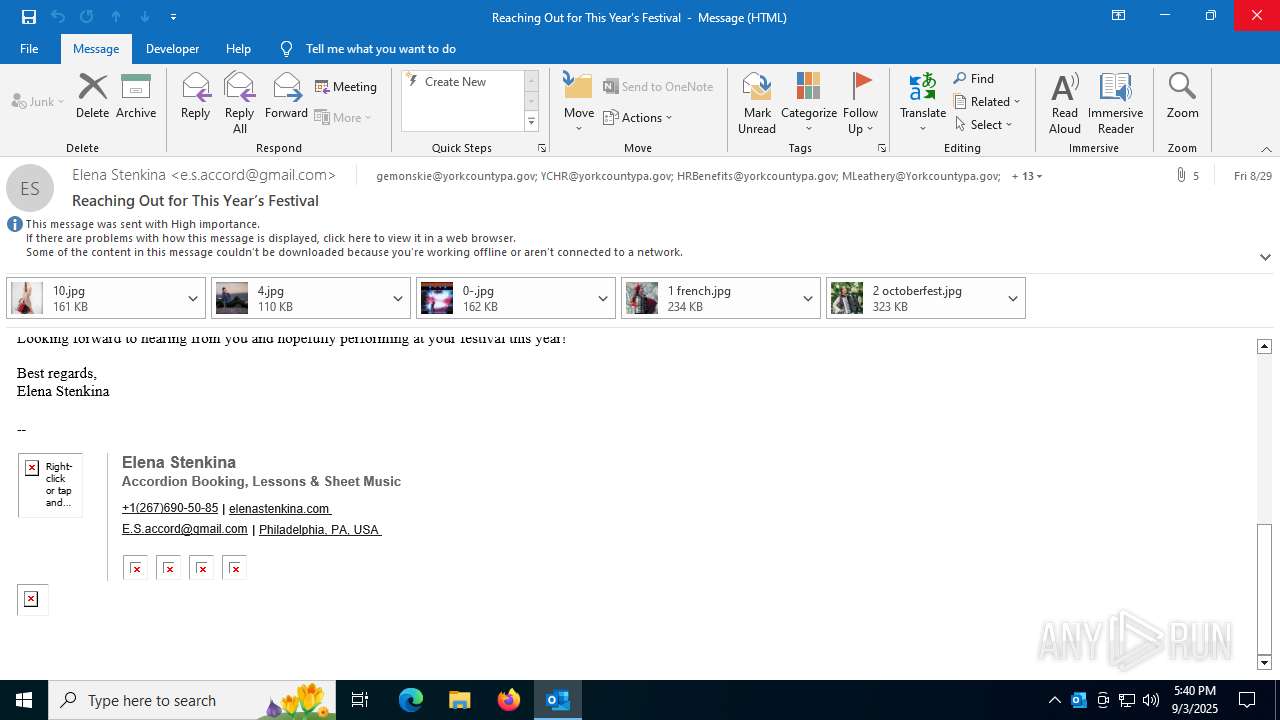Open Categorize color options

tap(809, 103)
